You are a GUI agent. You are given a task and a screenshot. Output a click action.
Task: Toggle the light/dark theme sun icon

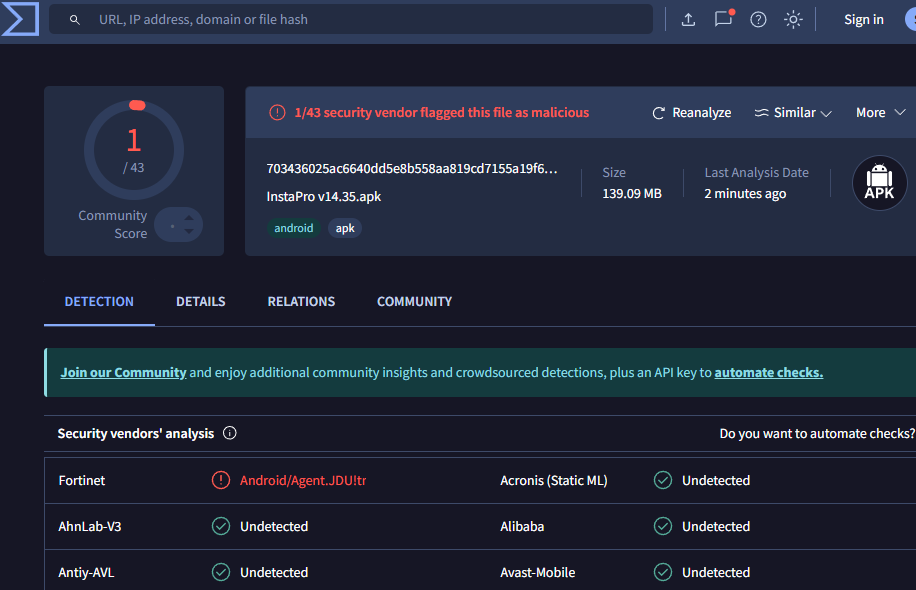coord(793,19)
